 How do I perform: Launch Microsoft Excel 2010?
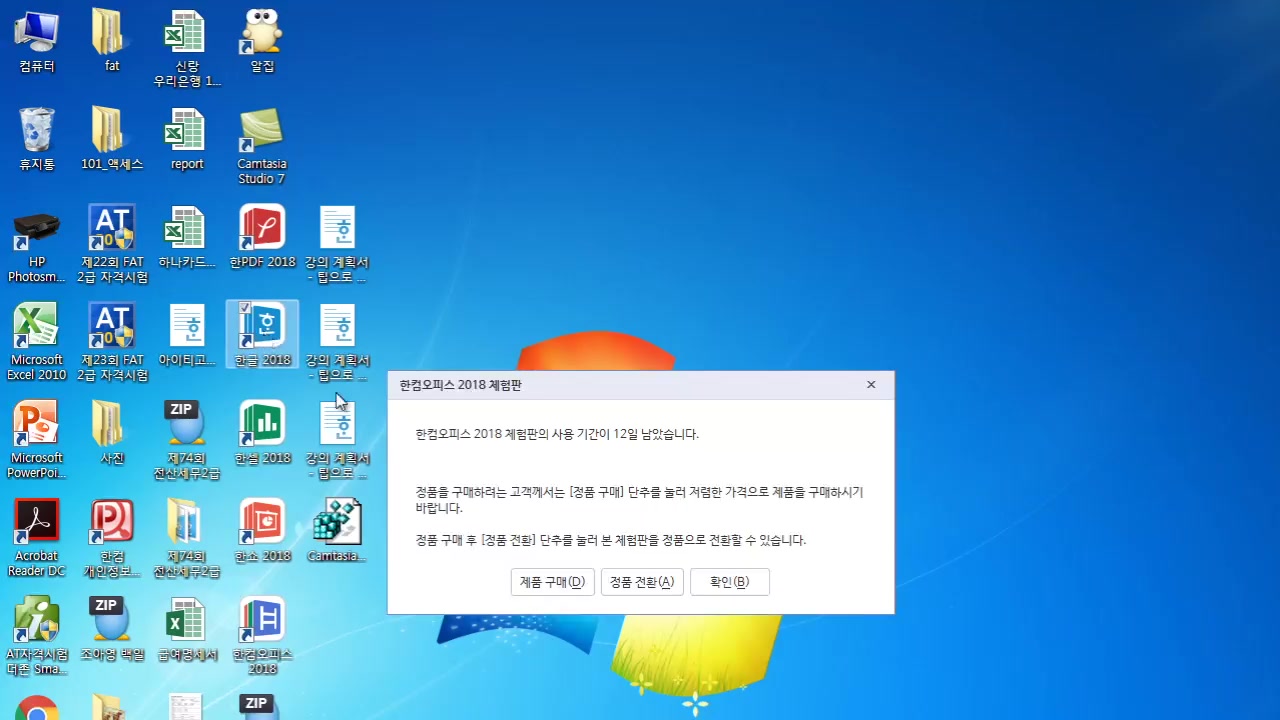click(37, 325)
